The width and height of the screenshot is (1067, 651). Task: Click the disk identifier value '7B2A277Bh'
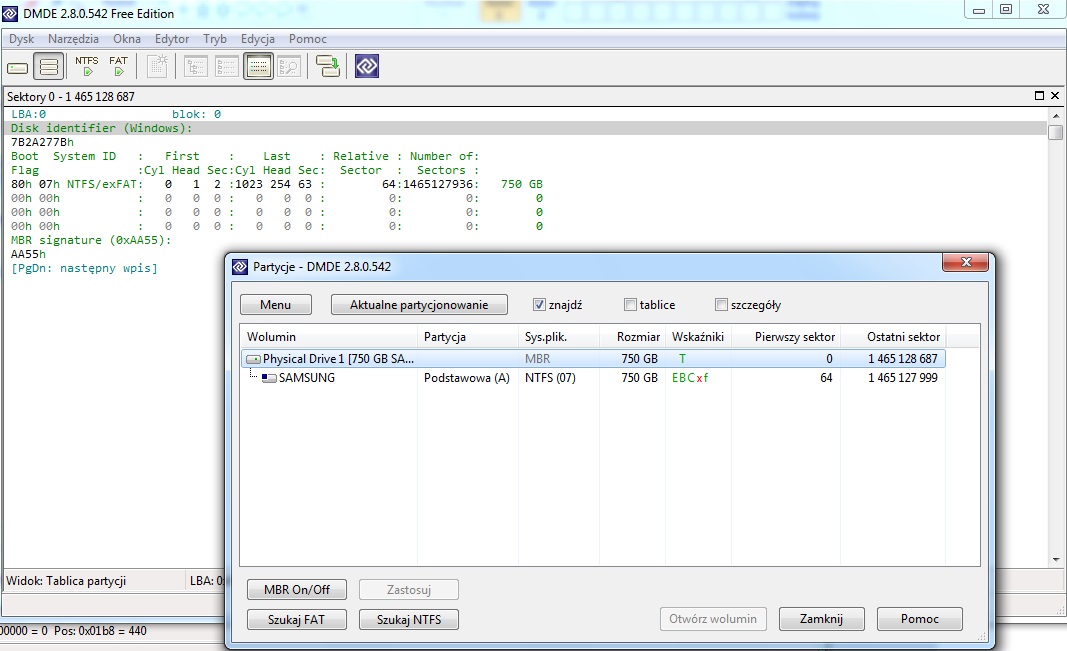click(42, 142)
